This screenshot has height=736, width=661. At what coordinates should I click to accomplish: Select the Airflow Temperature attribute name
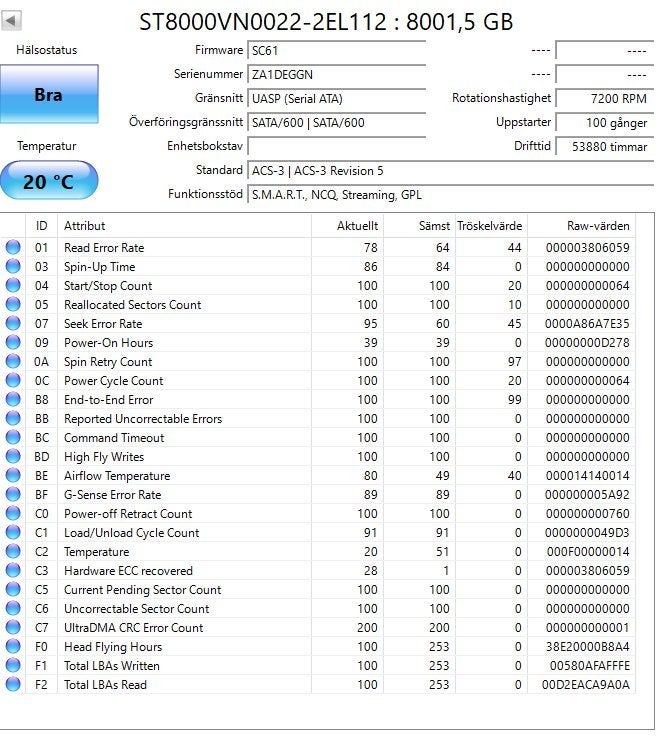[x=117, y=475]
